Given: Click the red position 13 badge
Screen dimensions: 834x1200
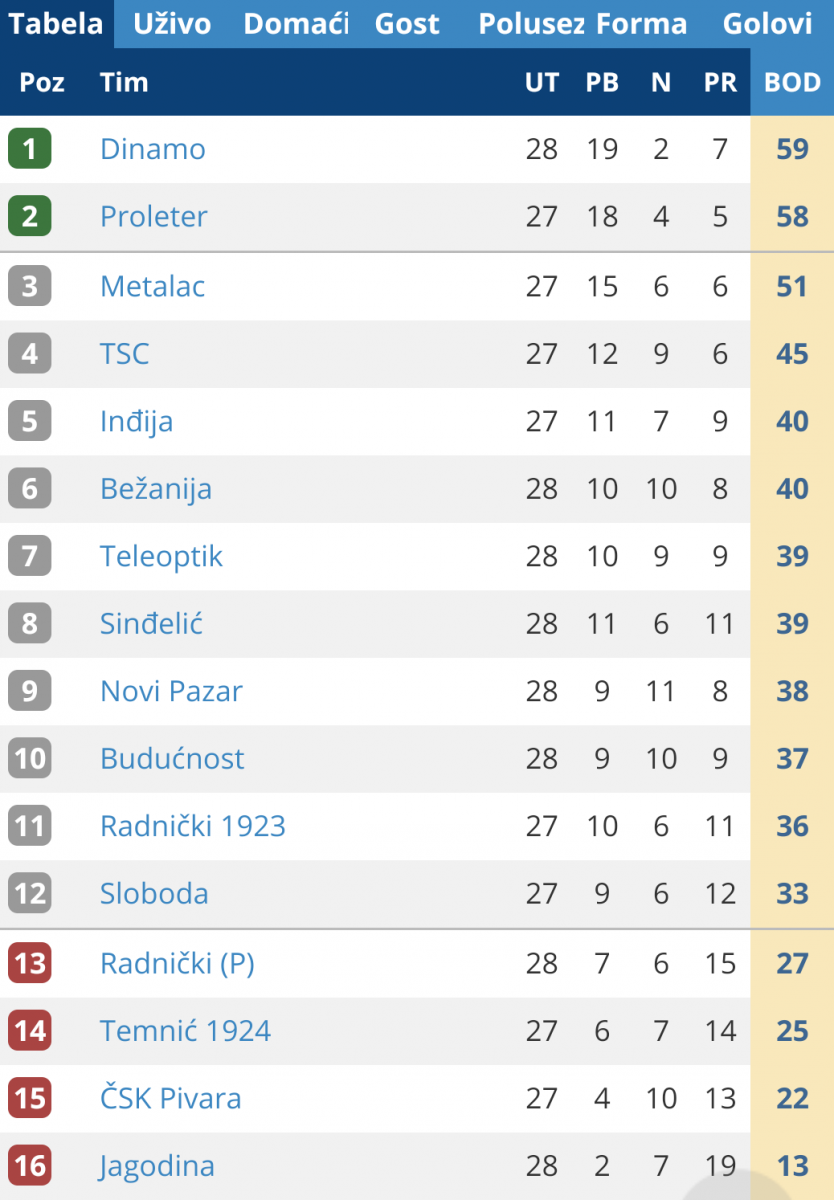Looking at the screenshot, I should coord(29,963).
